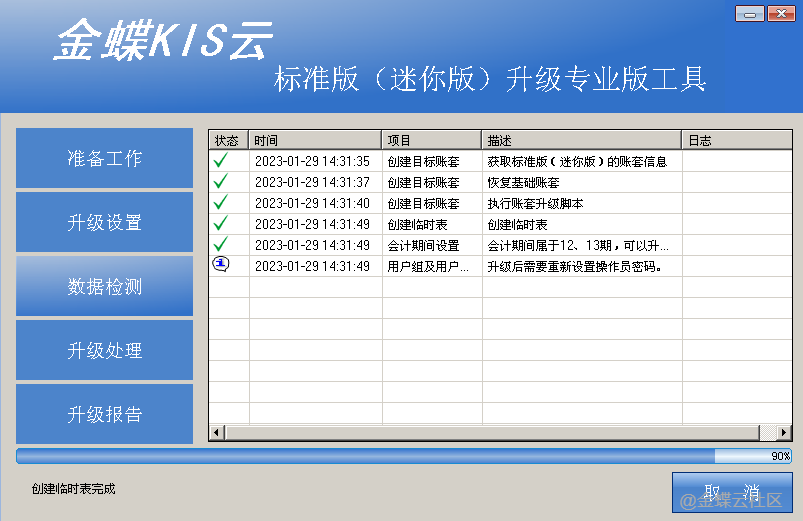Image resolution: width=803 pixels, height=521 pixels.
Task: Click the checkmark icon beside 恢复基础账套
Action: point(221,182)
